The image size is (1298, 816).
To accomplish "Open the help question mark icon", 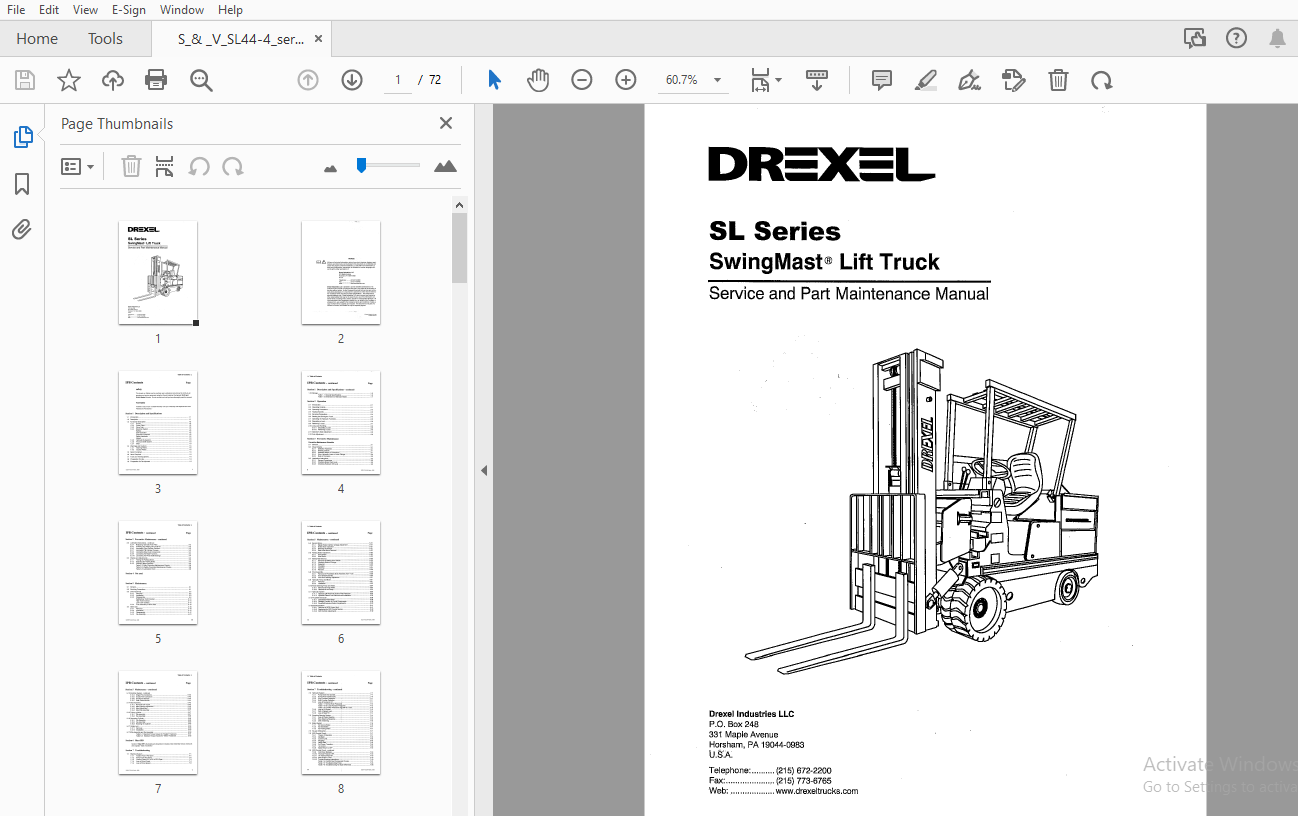I will pos(1237,39).
